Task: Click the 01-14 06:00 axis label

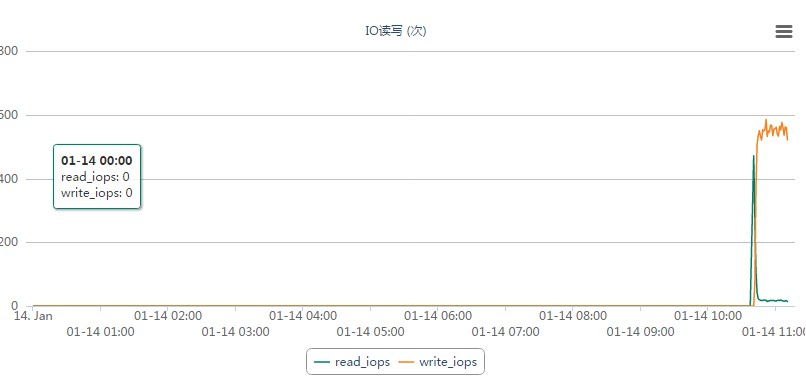Action: tap(438, 315)
